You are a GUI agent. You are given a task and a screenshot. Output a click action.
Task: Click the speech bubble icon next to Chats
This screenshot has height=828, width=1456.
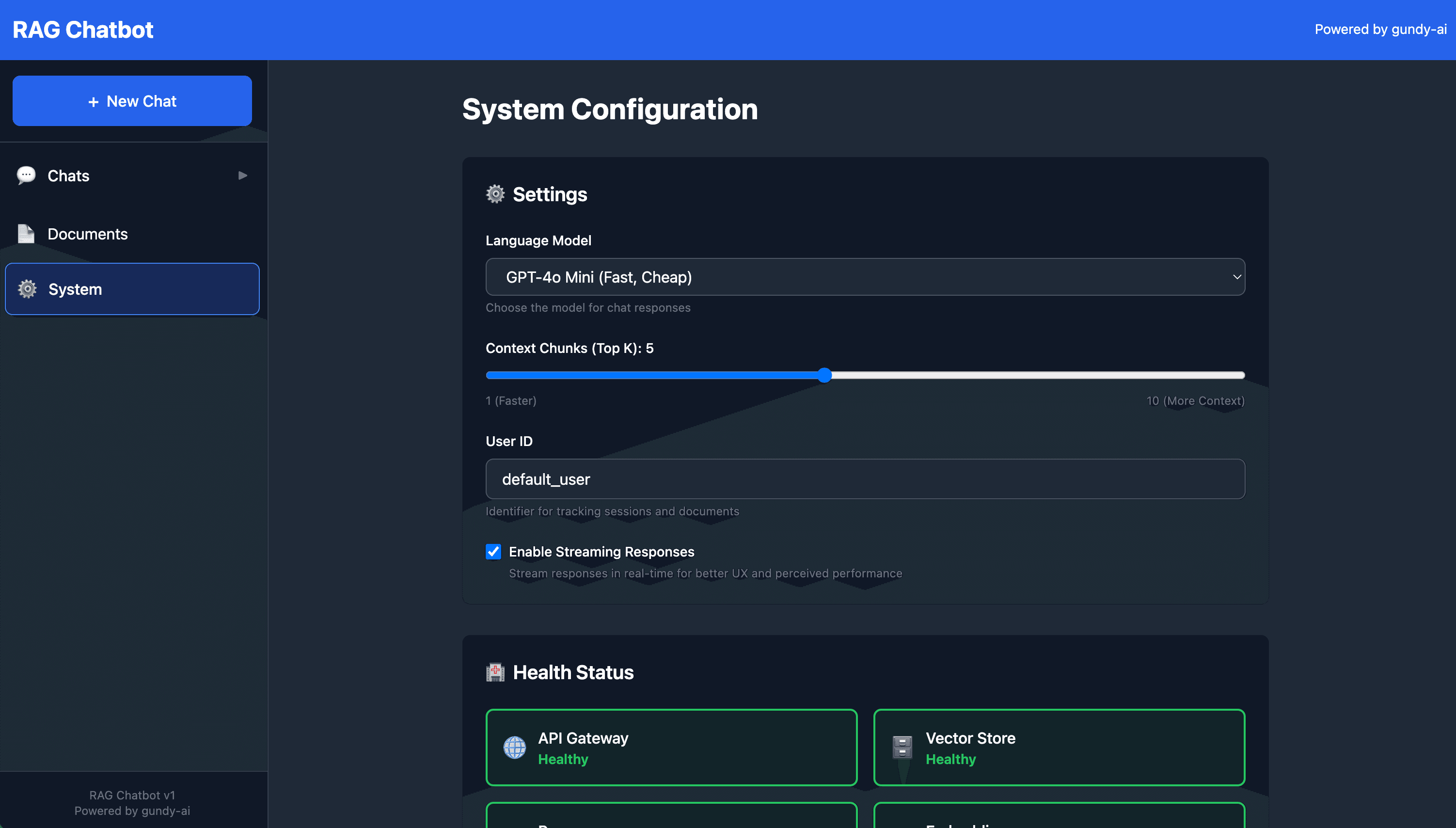tap(26, 175)
